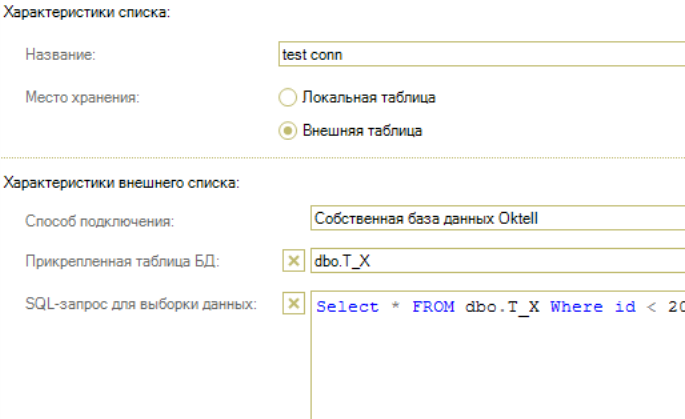Click empty area in the SQL query editor
The width and height of the screenshot is (685, 419).
(x=495, y=370)
